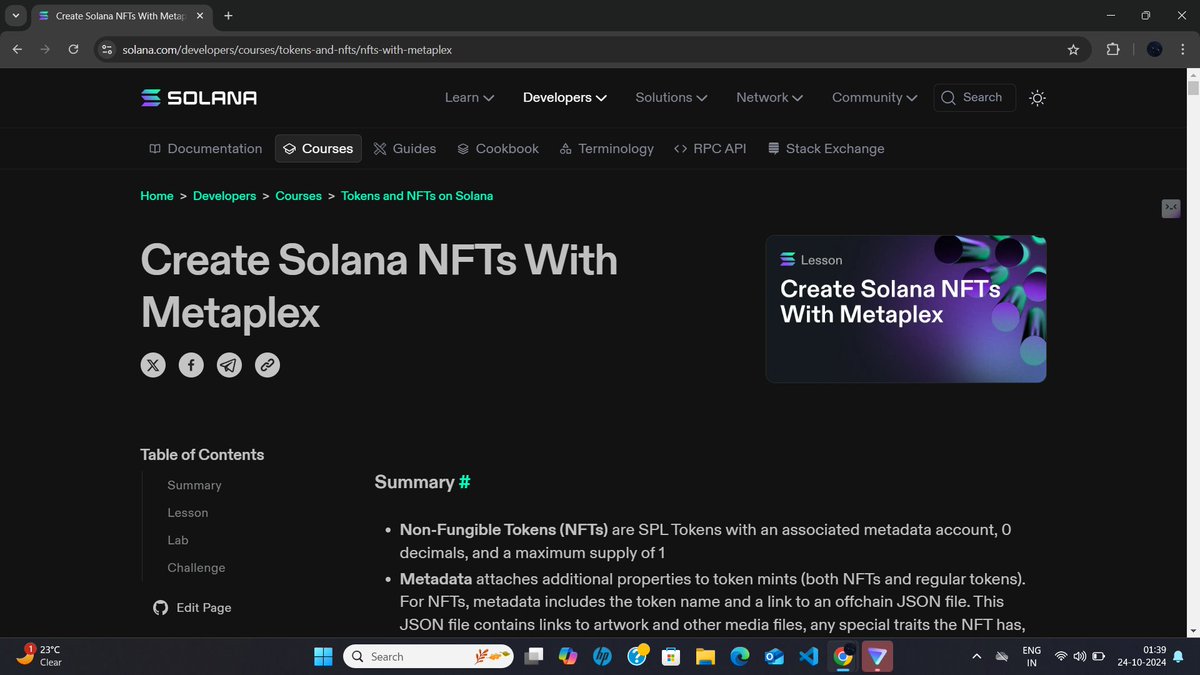Expand the Community dropdown menu
The image size is (1200, 675).
click(x=875, y=97)
